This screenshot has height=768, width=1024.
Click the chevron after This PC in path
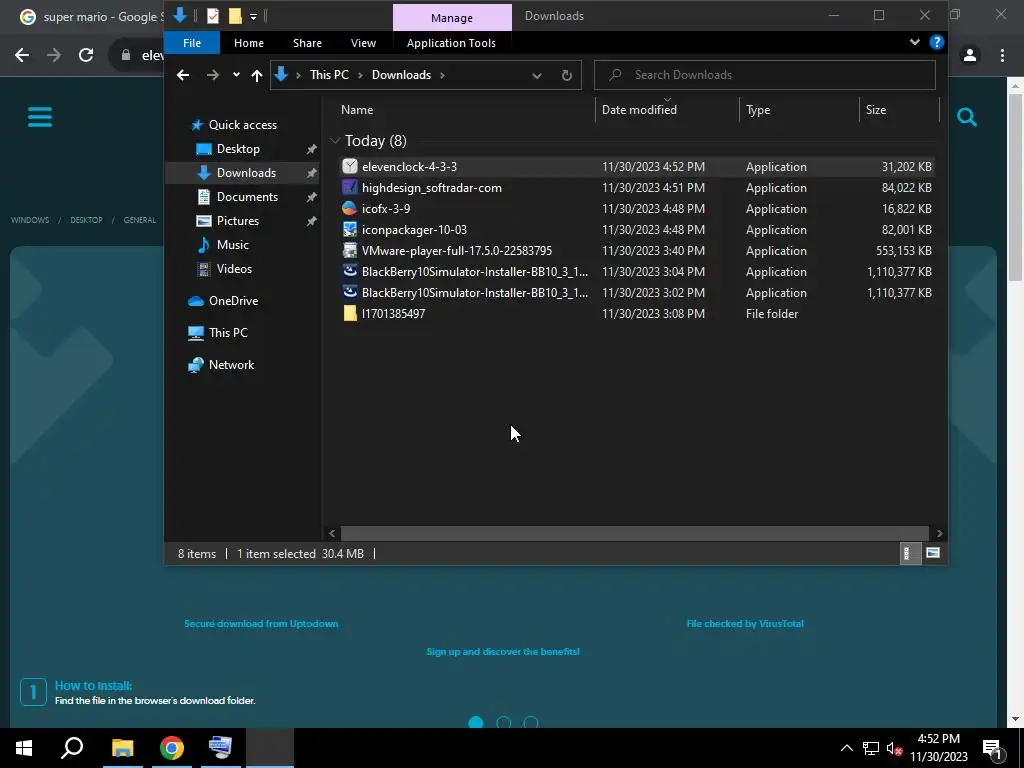tap(360, 75)
